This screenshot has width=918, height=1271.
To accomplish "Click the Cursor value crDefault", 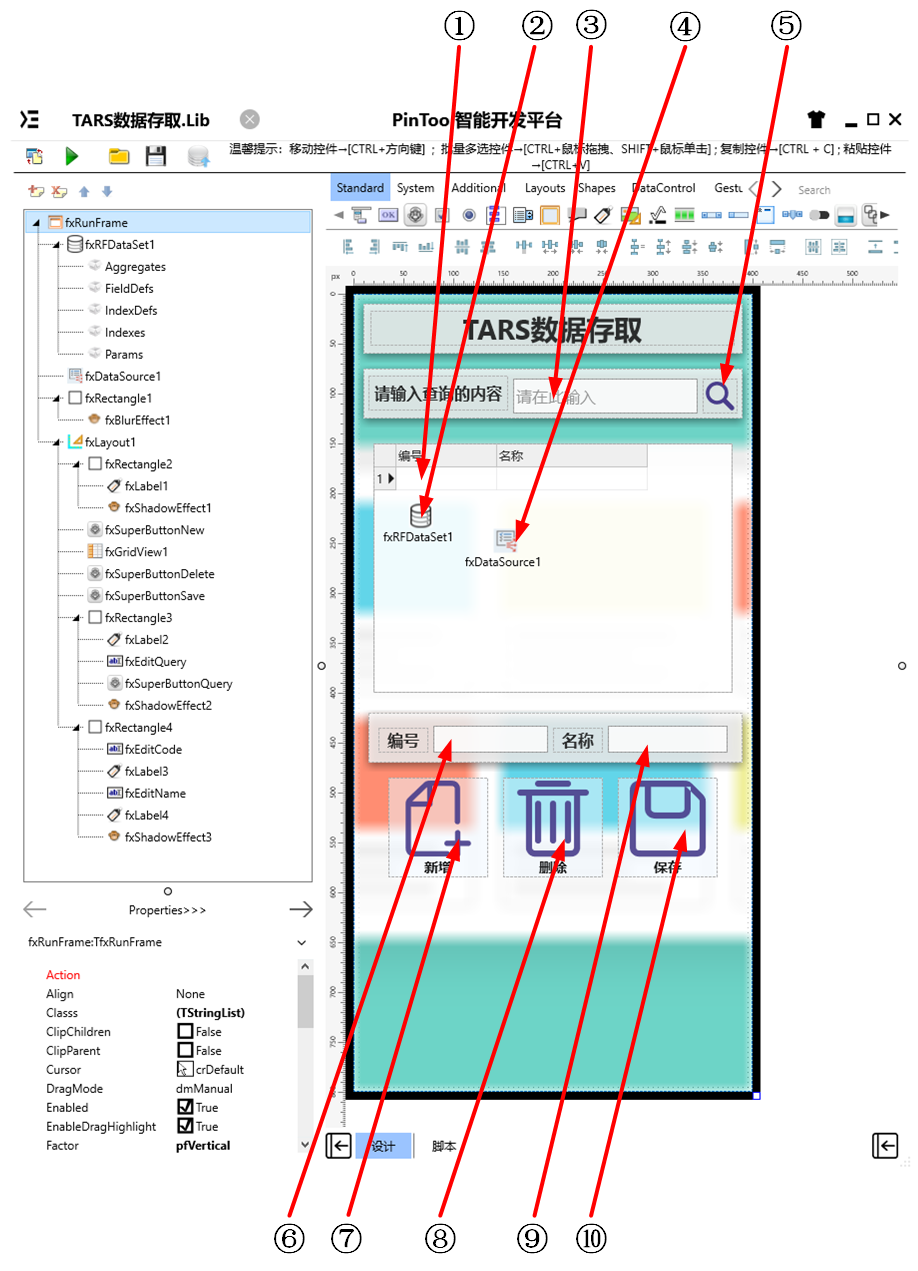I will click(218, 1070).
